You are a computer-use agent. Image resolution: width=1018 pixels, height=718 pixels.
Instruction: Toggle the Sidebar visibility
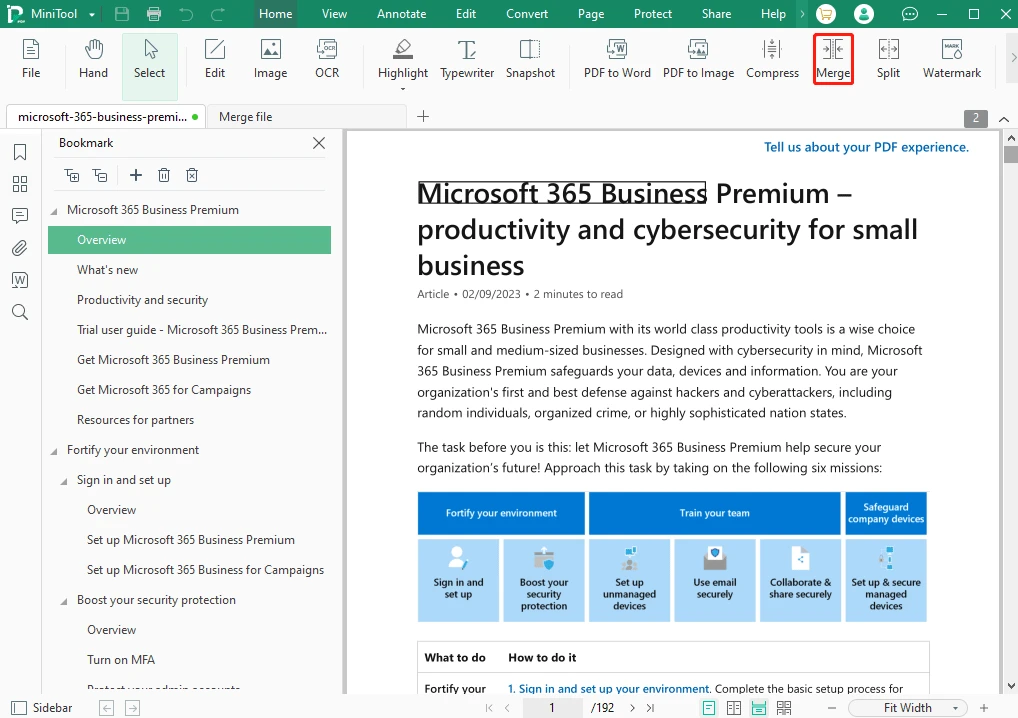pyautogui.click(x=42, y=708)
